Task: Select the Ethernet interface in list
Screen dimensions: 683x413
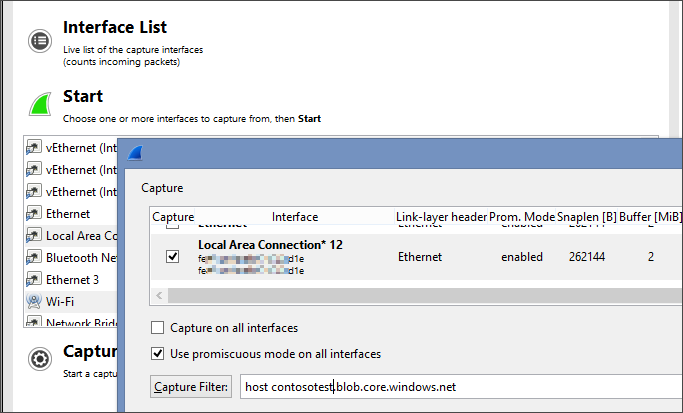Action: click(x=67, y=214)
